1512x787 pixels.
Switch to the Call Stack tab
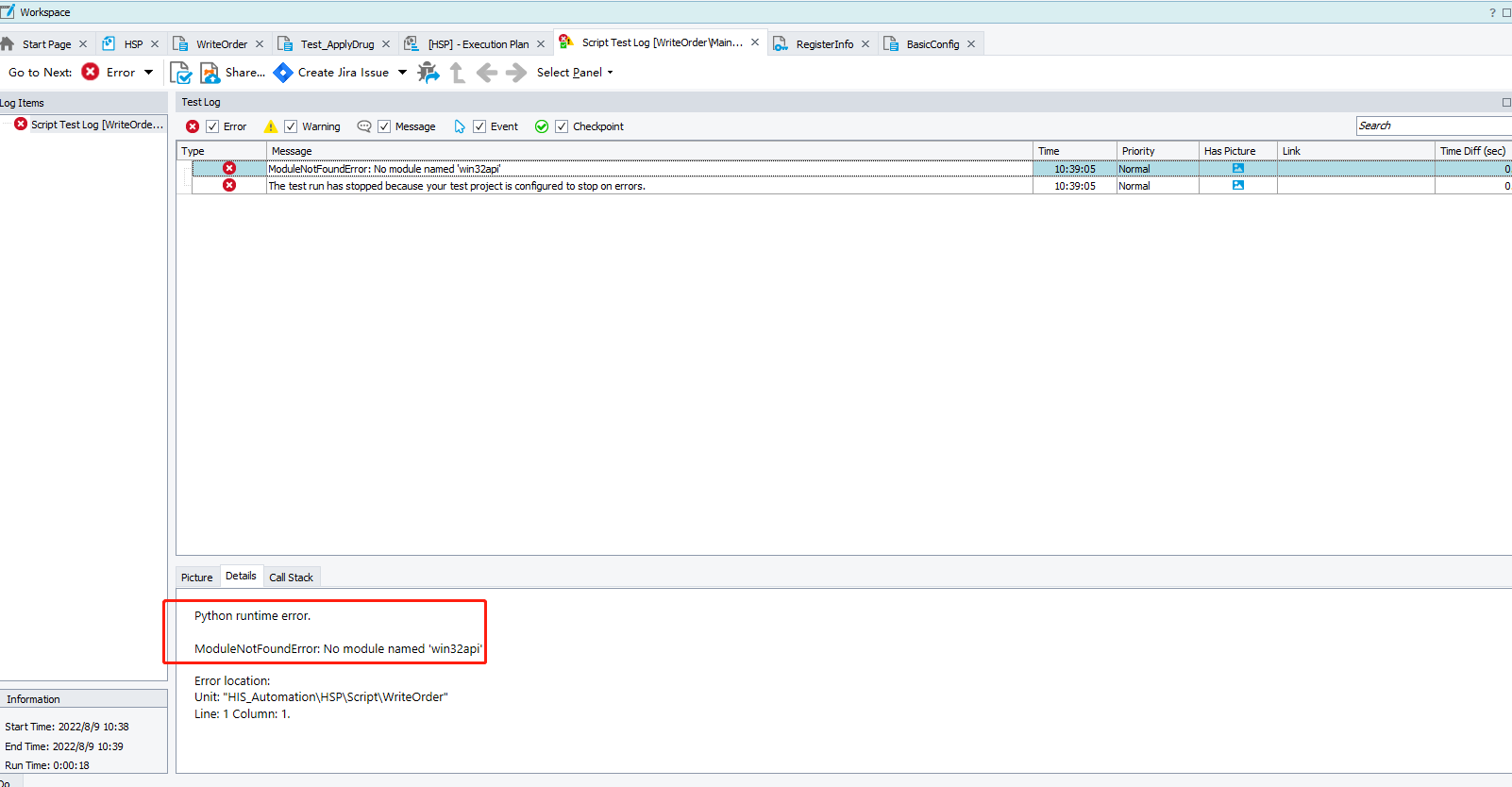point(291,578)
